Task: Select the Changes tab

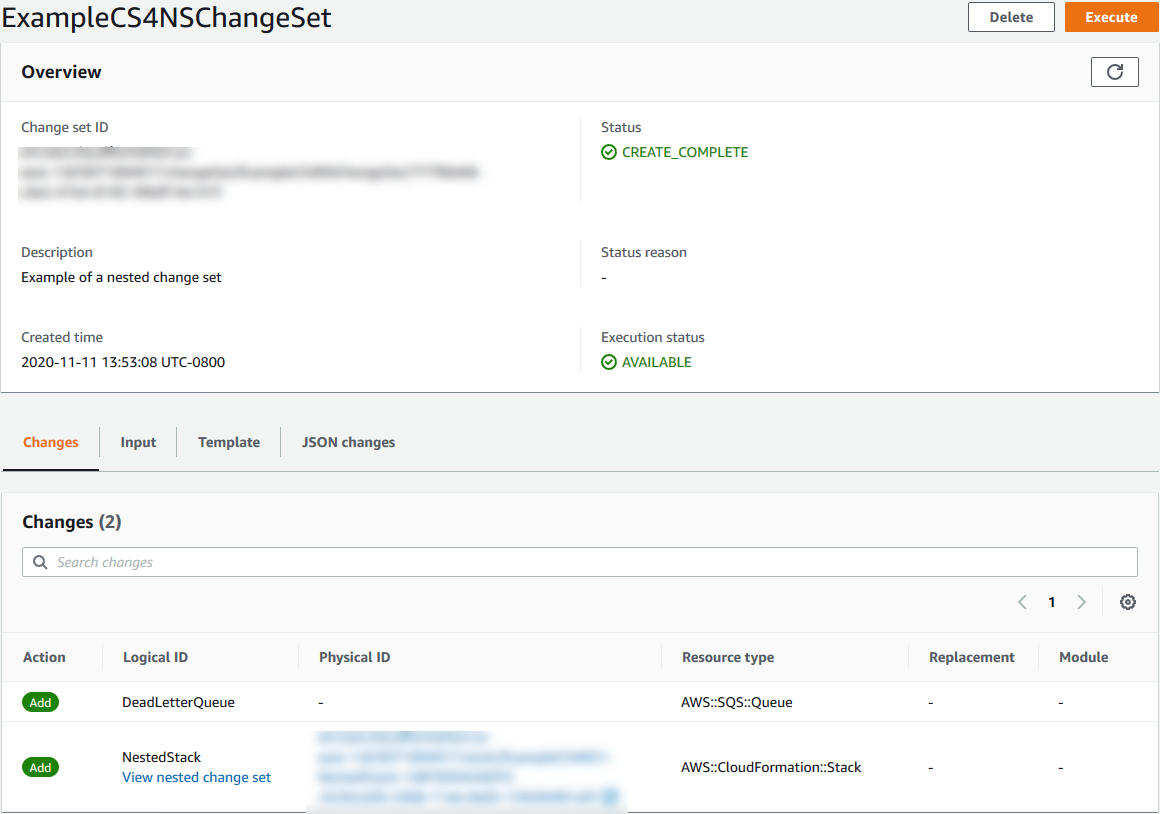Action: tap(51, 442)
